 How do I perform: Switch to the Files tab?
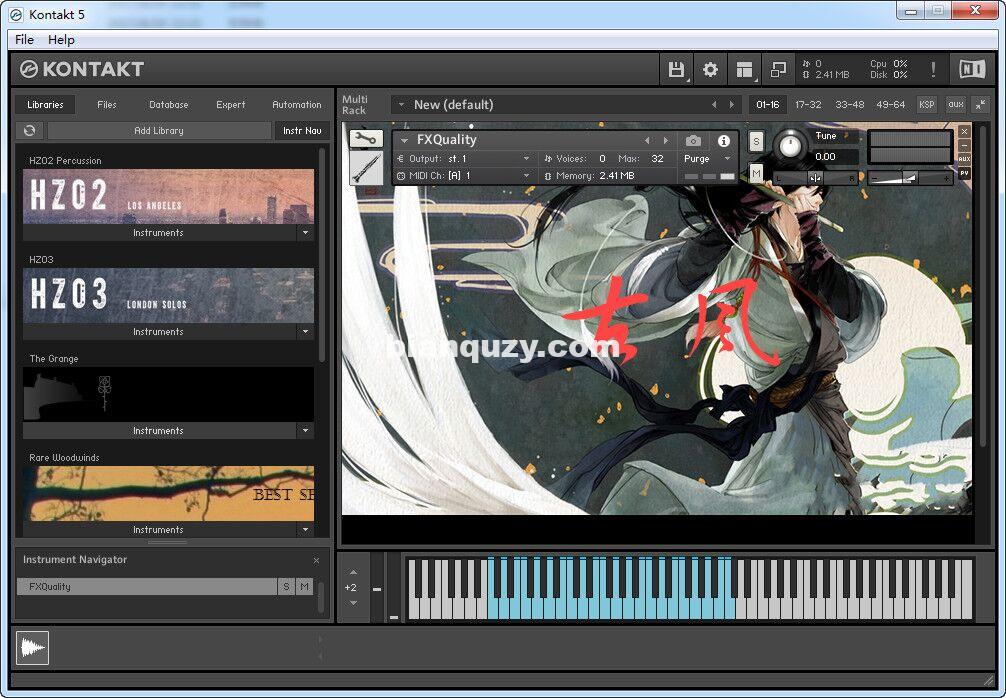tap(107, 105)
